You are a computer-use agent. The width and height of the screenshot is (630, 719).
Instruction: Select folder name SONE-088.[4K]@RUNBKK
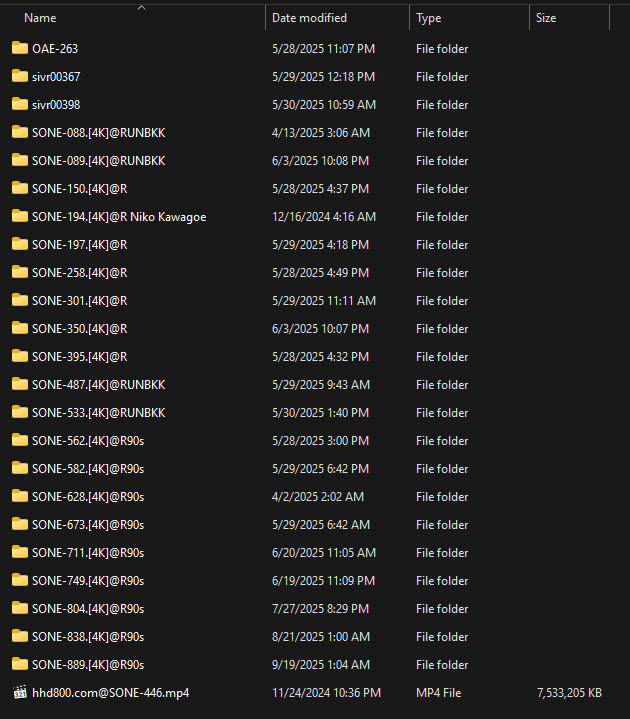click(99, 133)
